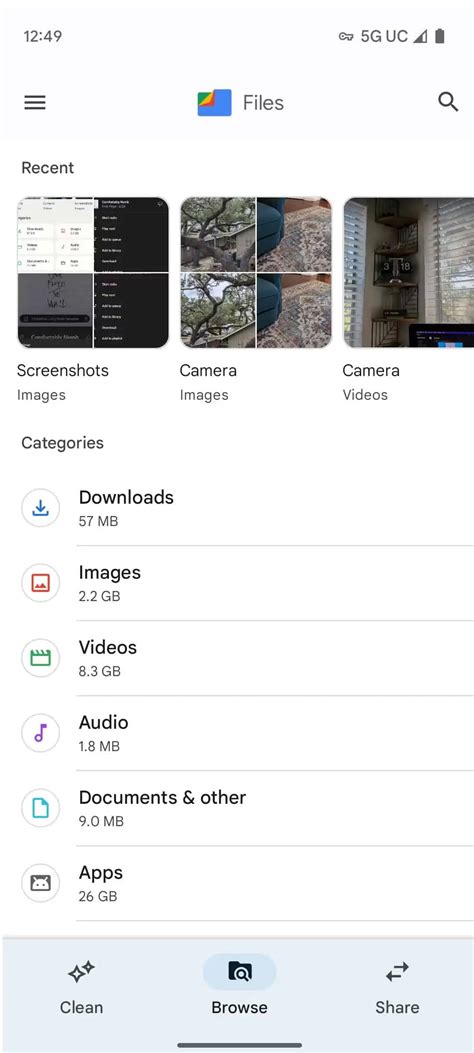Tap the Videos clapperboard icon
The width and height of the screenshot is (474, 1053).
(40, 658)
